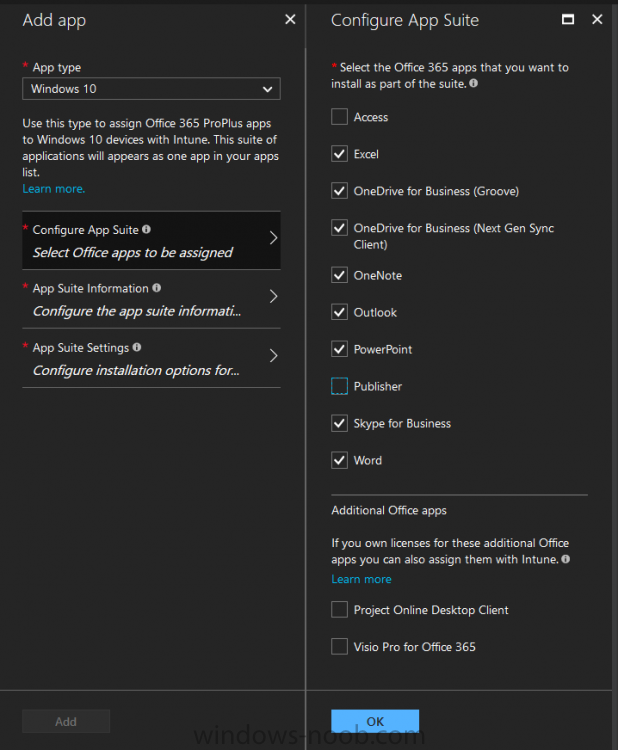Image resolution: width=618 pixels, height=750 pixels.
Task: Check Visio Pro for Office 365
Action: coord(340,647)
